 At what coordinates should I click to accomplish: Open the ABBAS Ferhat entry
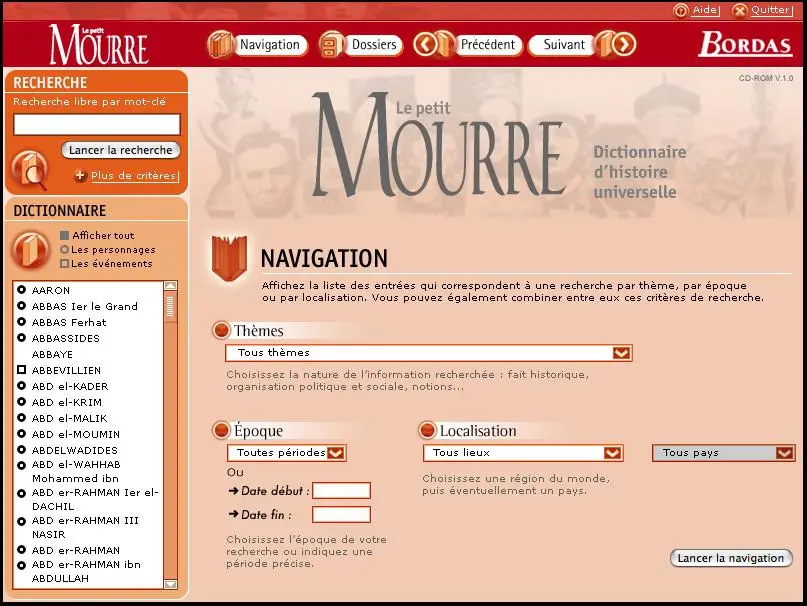pyautogui.click(x=69, y=322)
